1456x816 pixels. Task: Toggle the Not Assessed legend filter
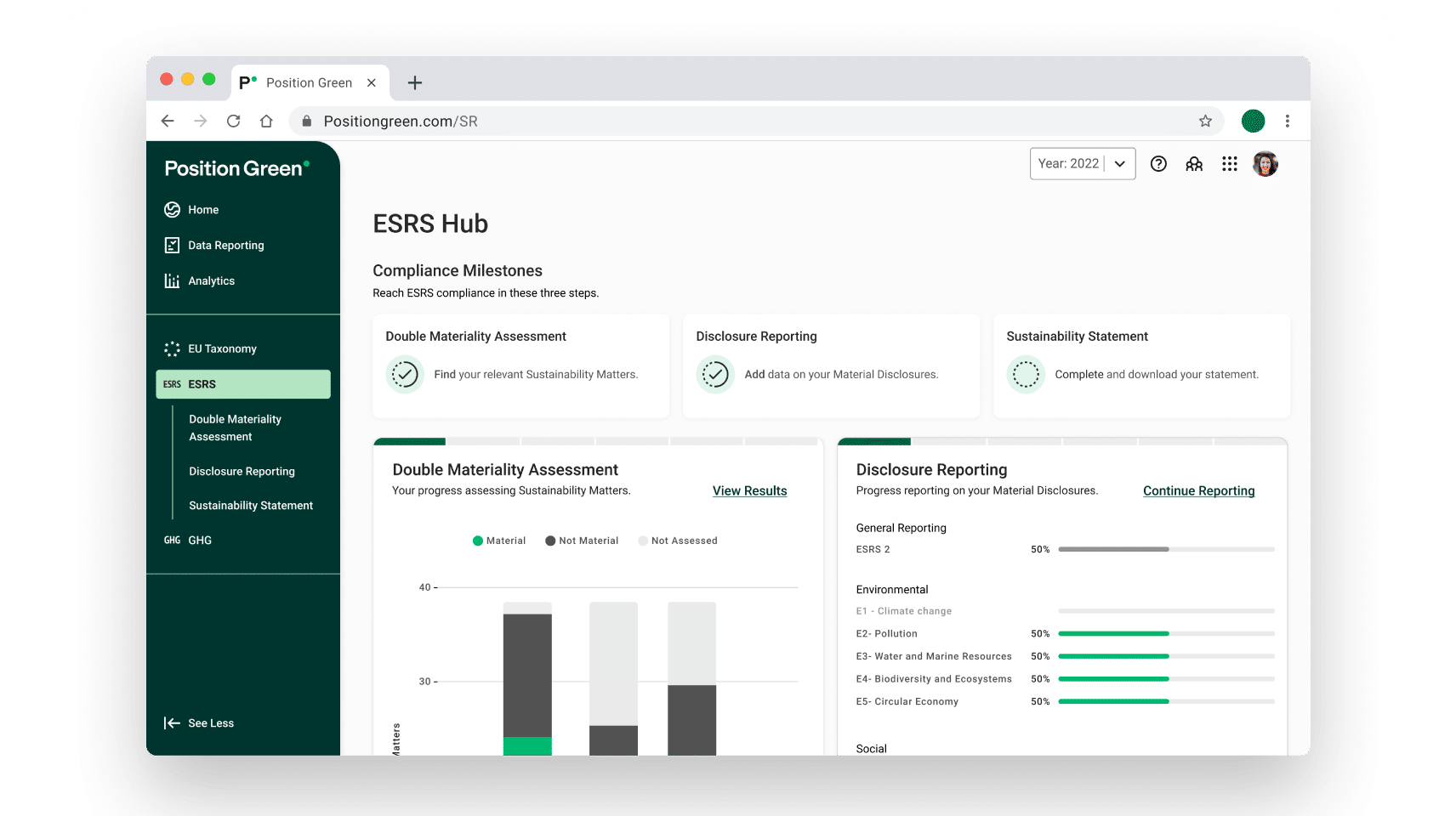pos(677,540)
